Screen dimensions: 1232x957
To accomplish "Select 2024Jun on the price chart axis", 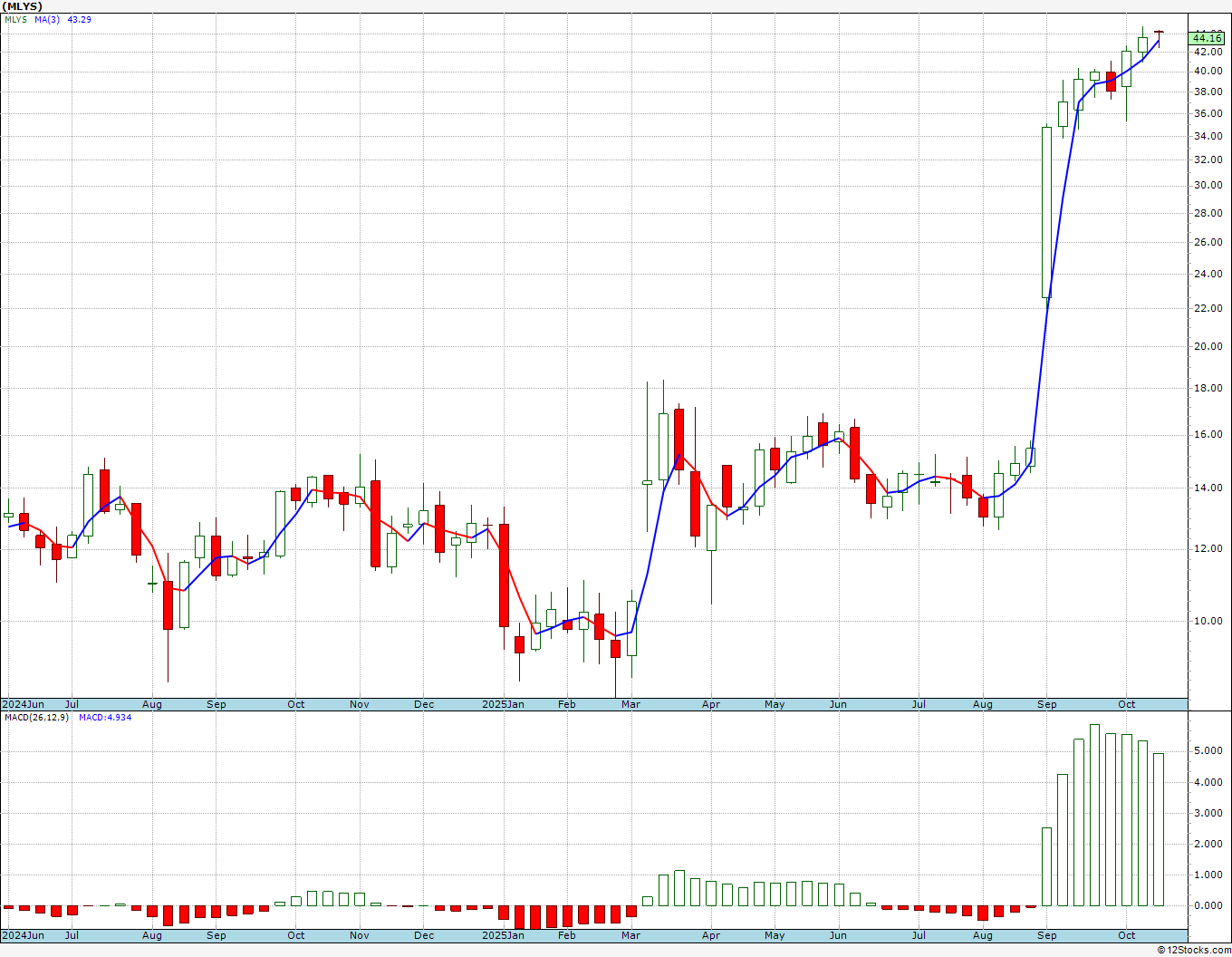I will [23, 704].
